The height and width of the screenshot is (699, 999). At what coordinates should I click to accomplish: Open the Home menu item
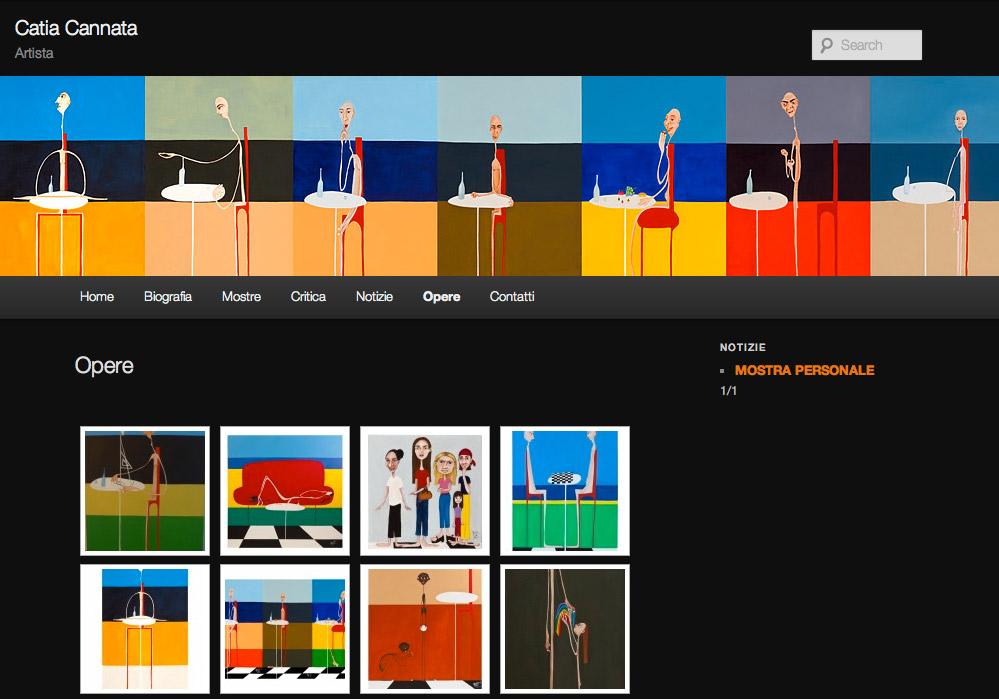click(x=97, y=297)
